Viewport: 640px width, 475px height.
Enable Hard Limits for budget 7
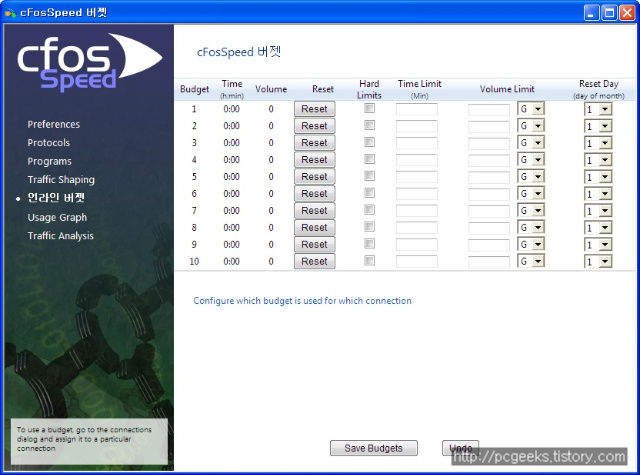[x=369, y=210]
